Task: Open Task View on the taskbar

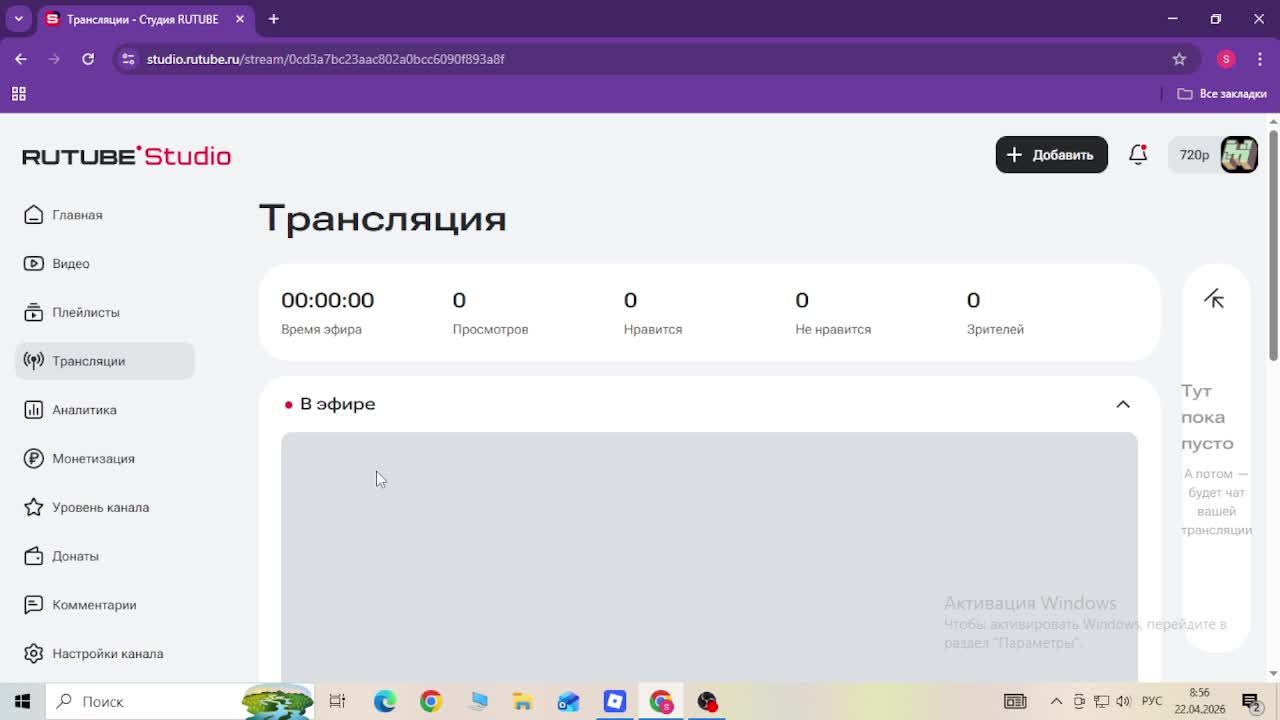Action: (337, 701)
